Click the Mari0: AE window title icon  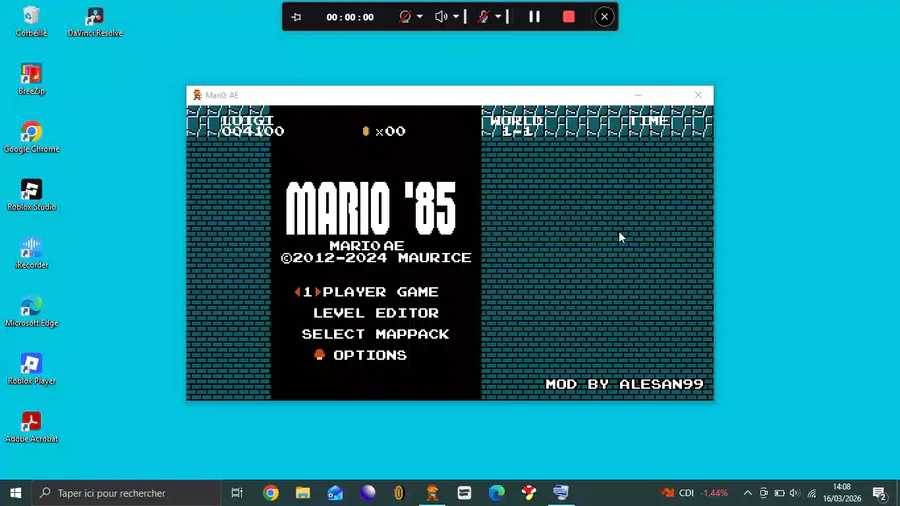click(197, 95)
